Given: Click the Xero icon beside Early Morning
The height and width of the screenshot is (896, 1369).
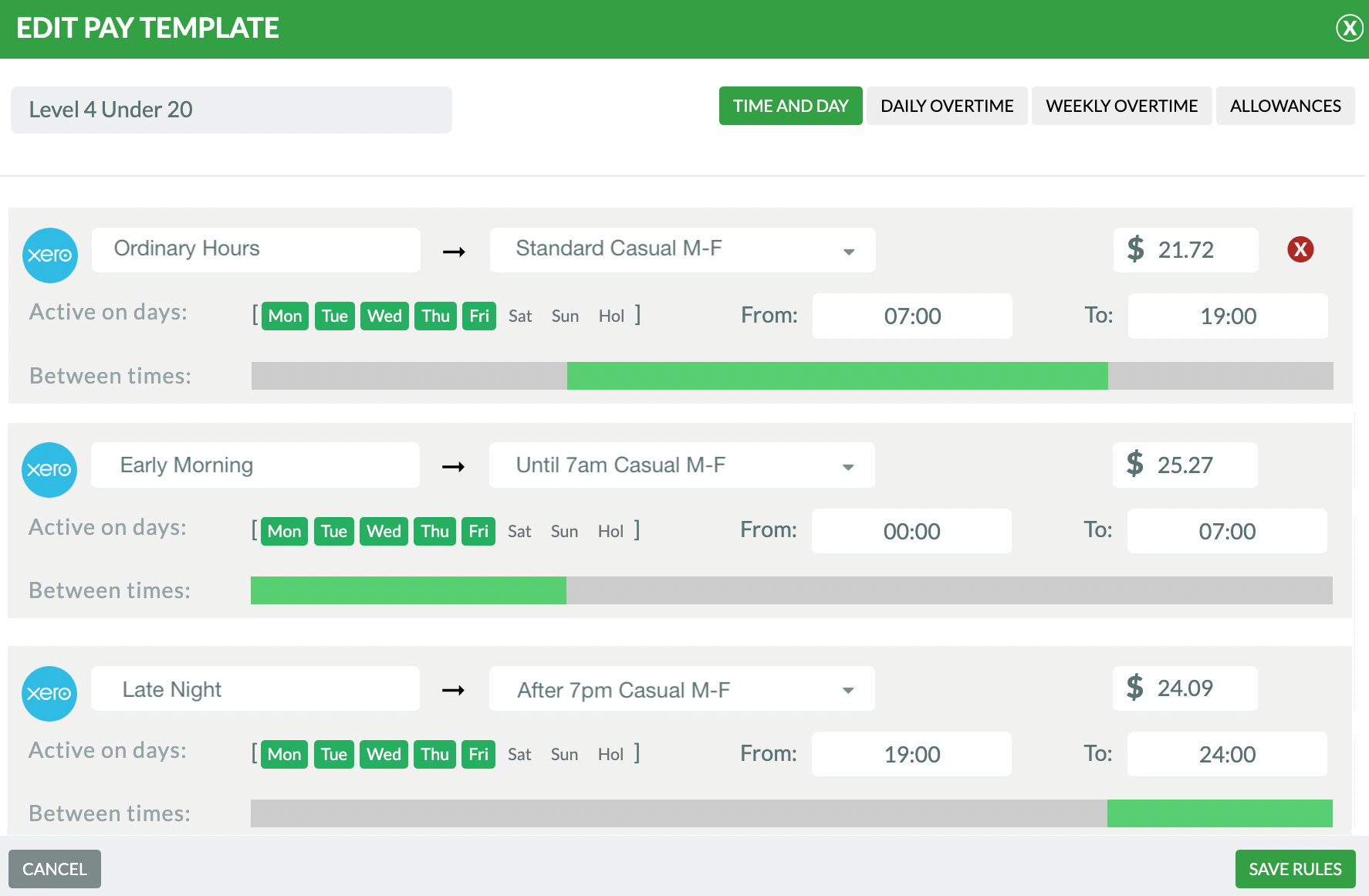Looking at the screenshot, I should (x=49, y=470).
